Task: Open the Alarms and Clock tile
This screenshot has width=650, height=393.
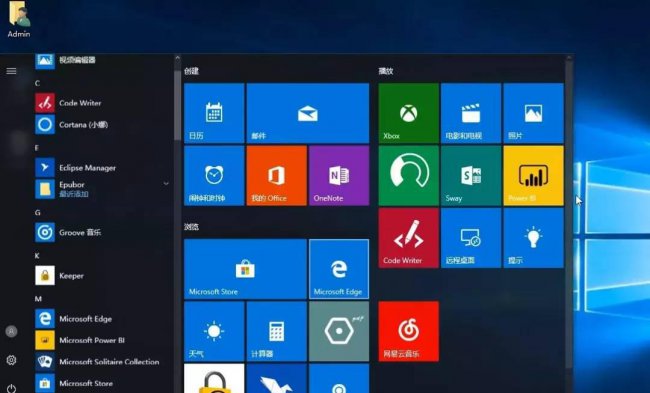Action: pyautogui.click(x=214, y=175)
